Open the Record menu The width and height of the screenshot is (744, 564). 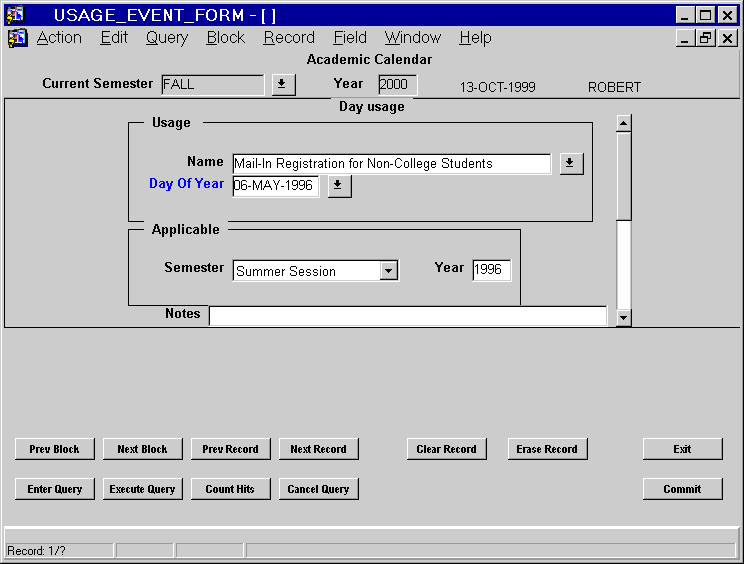point(289,38)
